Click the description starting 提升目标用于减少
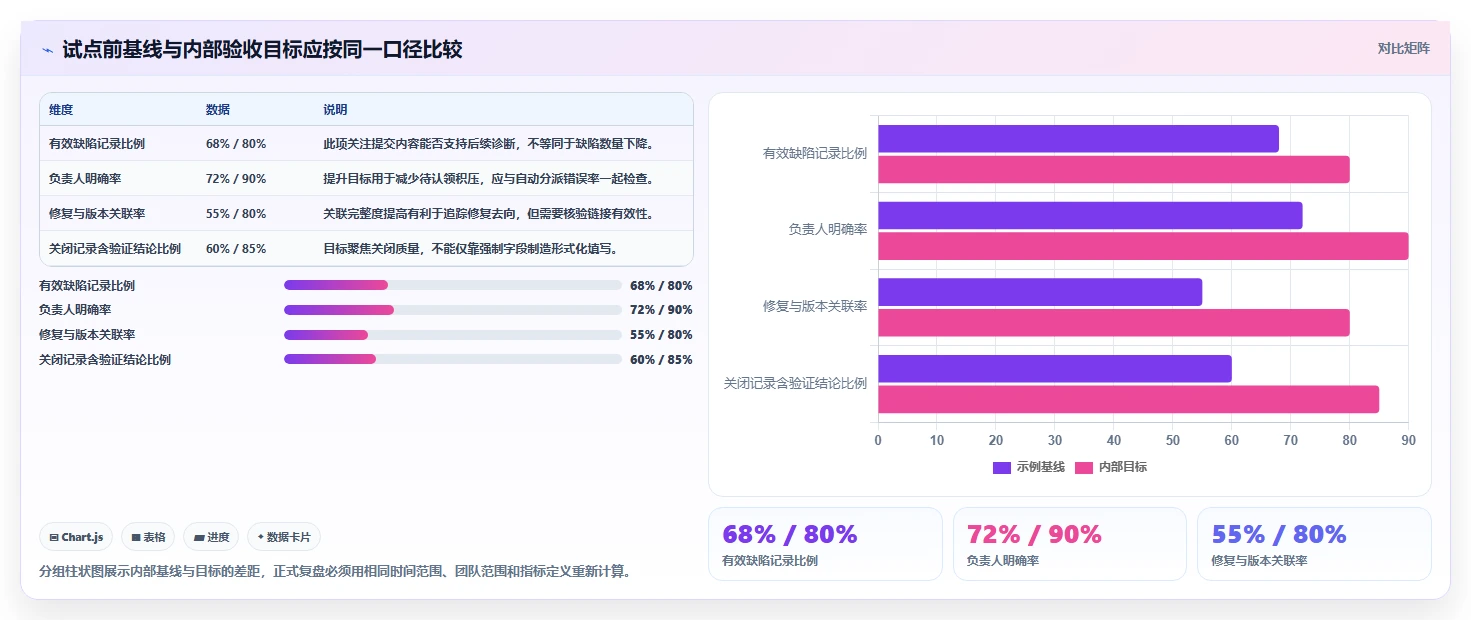 (x=489, y=179)
